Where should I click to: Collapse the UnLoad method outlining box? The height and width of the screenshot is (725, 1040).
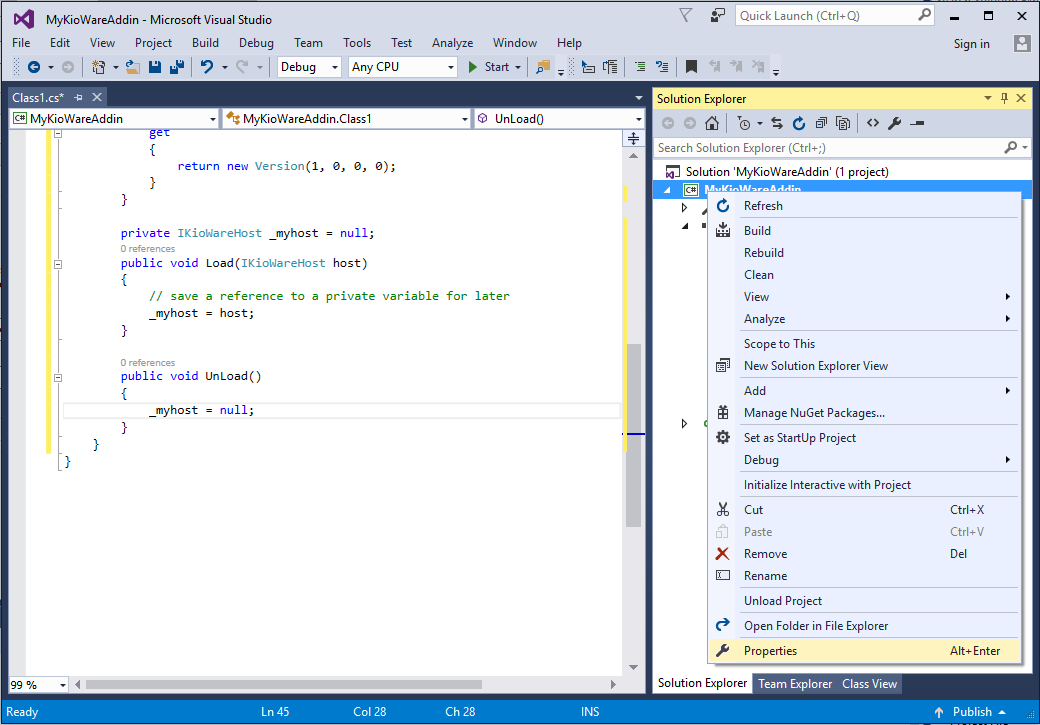coord(58,377)
